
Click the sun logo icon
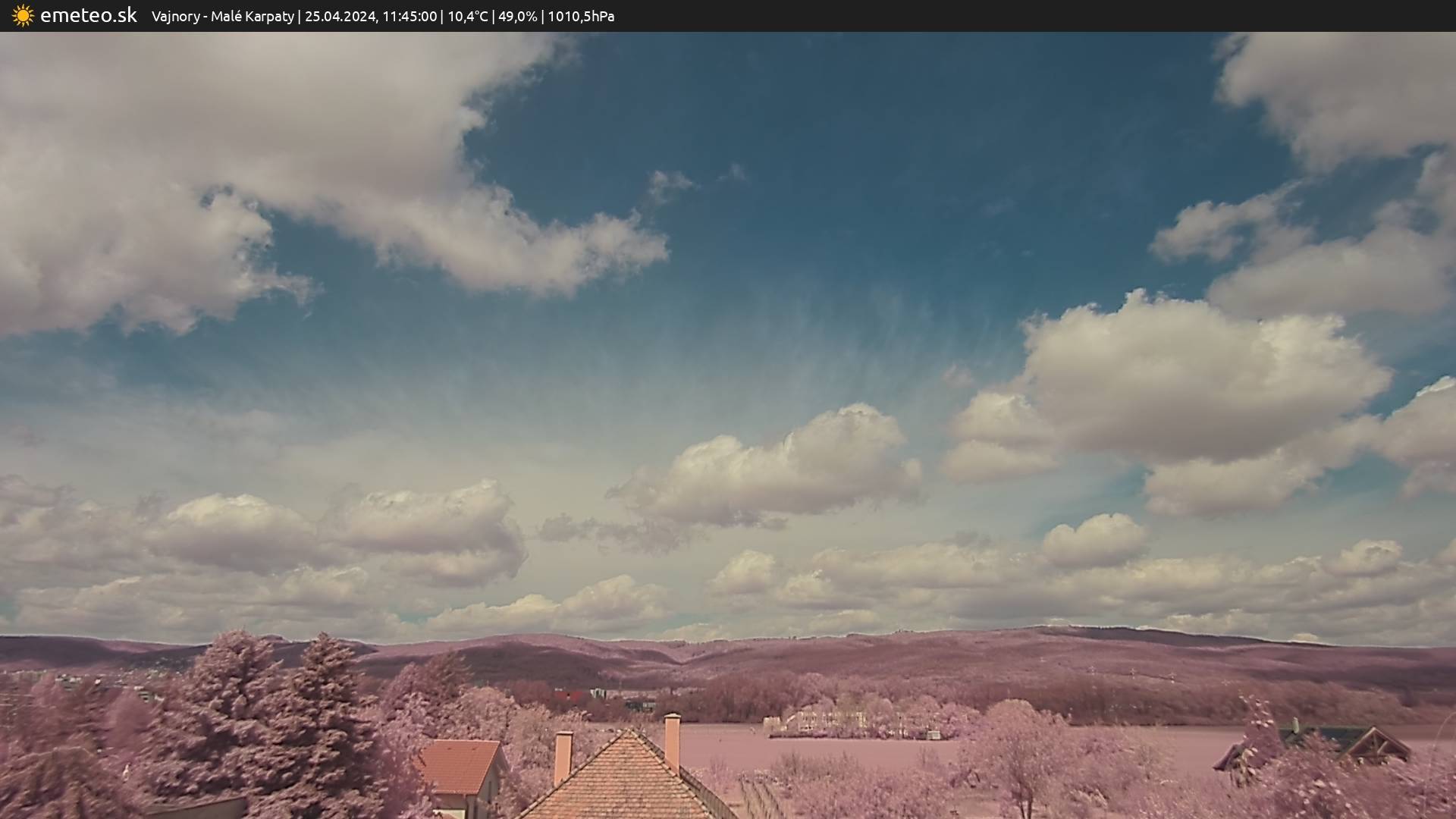click(23, 16)
